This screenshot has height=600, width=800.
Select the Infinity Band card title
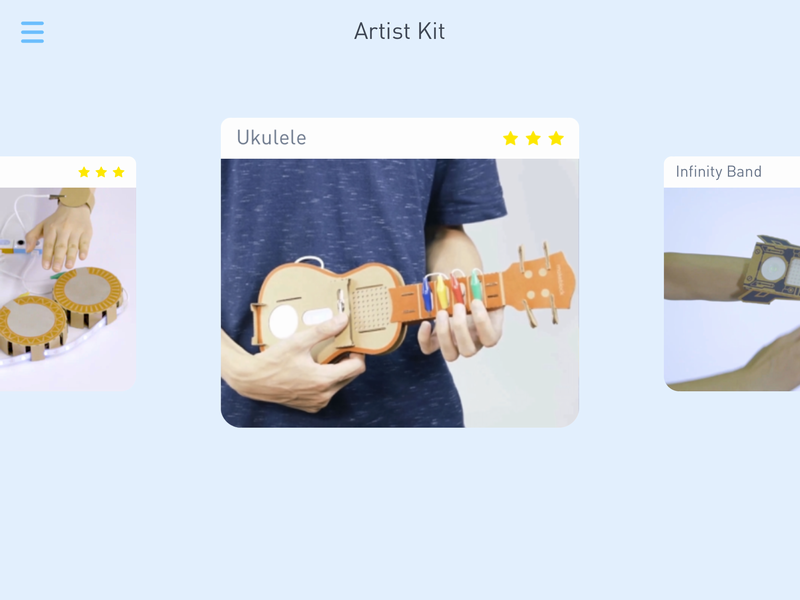pyautogui.click(x=718, y=172)
